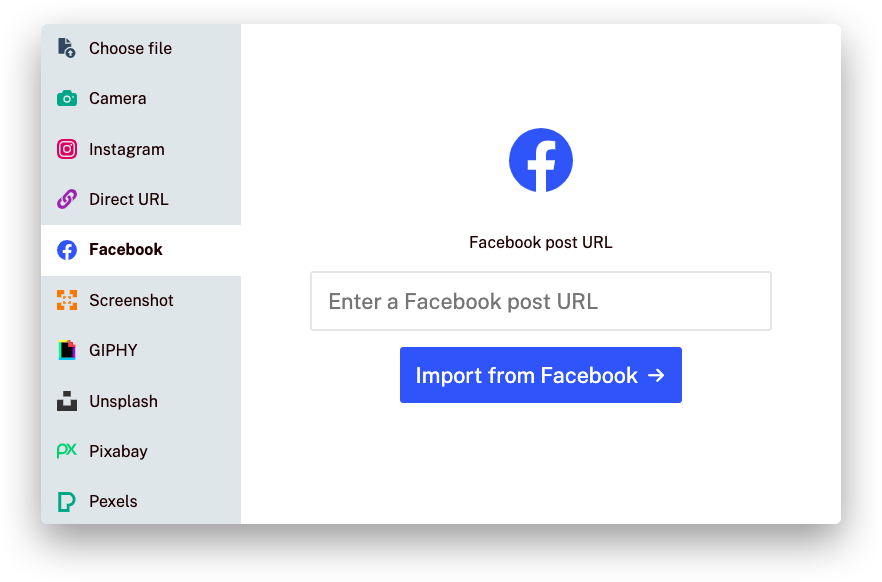Open the GIPHY tab label
This screenshot has height=582, width=882.
point(113,350)
